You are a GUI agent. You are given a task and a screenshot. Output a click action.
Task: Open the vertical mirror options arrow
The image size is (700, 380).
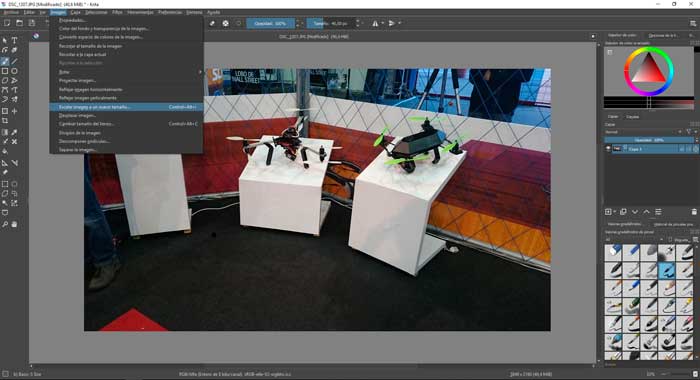coord(400,23)
